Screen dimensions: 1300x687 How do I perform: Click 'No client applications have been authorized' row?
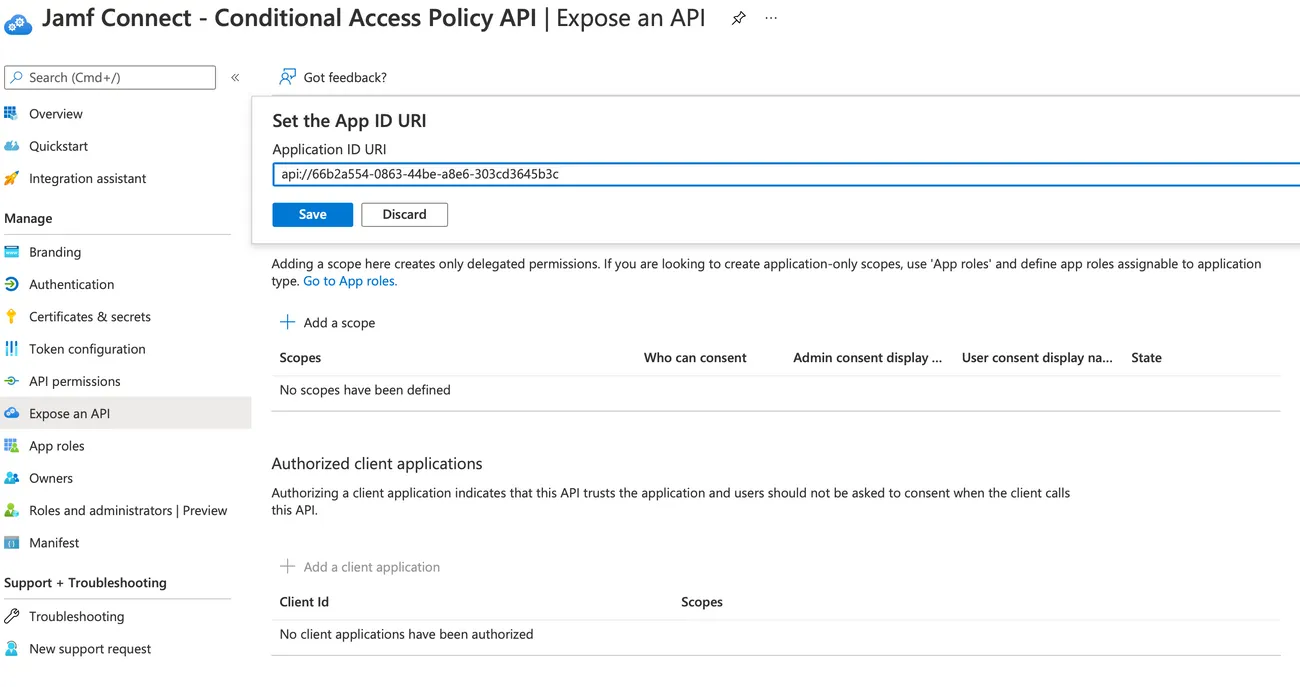[x=775, y=634]
